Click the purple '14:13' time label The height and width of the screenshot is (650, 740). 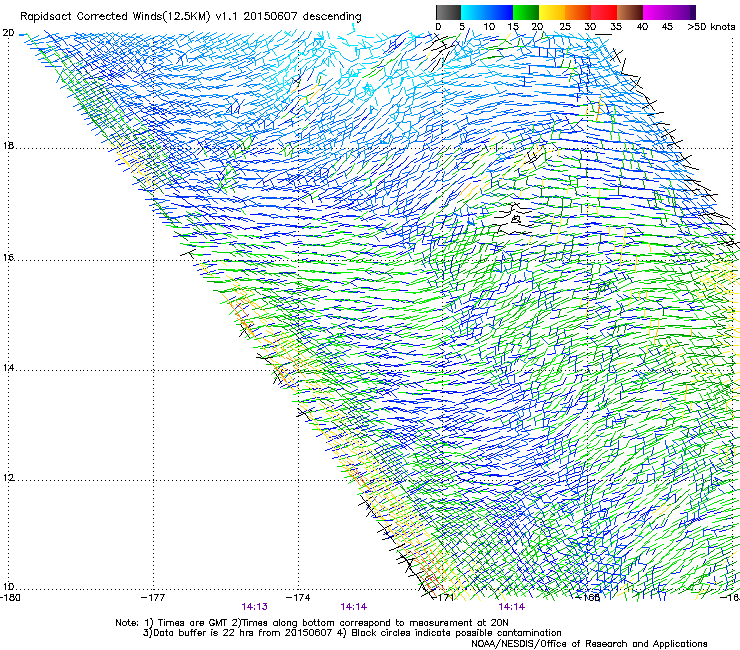(254, 607)
